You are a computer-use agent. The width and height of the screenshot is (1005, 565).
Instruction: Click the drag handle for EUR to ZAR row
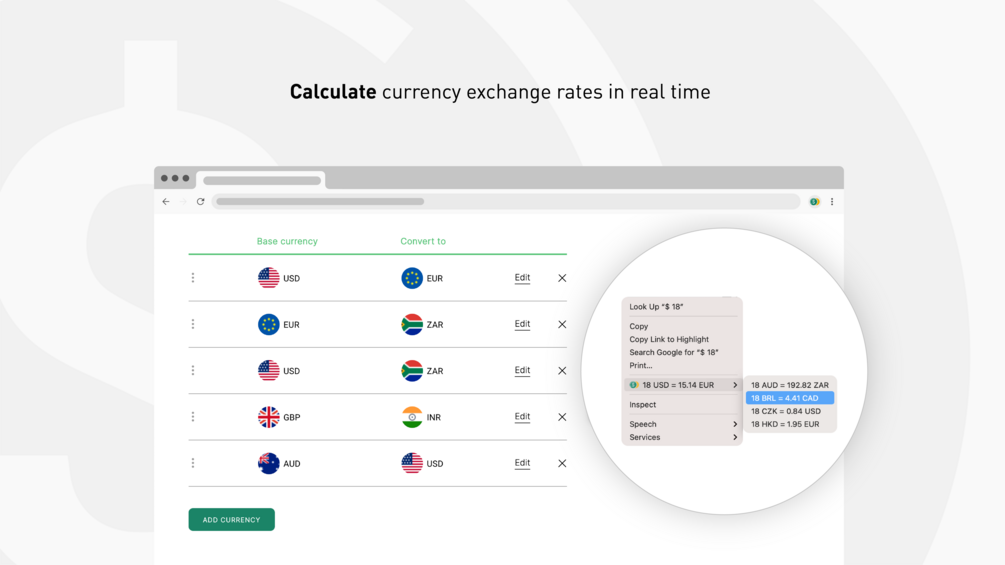[193, 324]
